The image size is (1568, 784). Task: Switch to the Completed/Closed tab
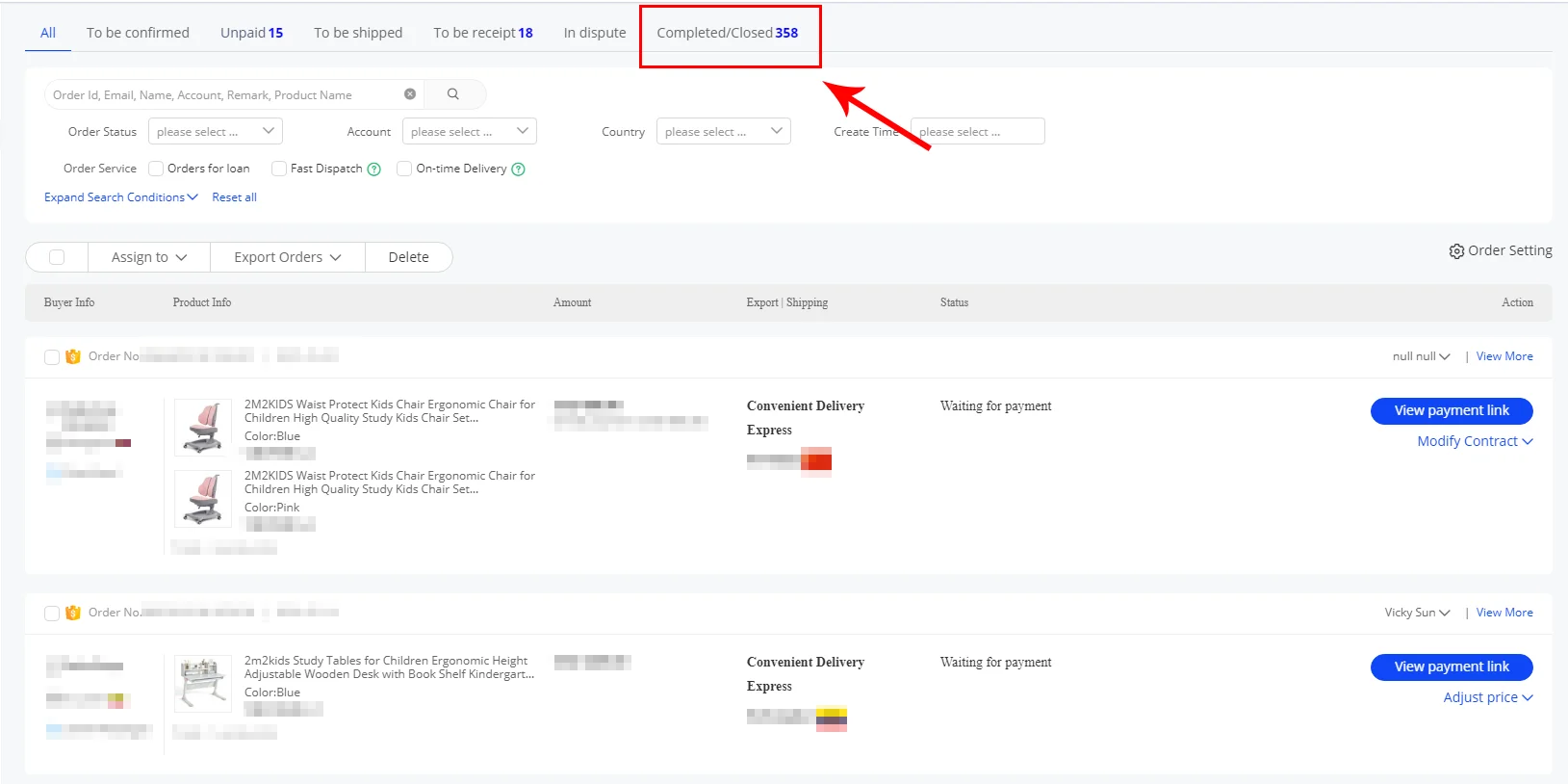click(x=727, y=33)
